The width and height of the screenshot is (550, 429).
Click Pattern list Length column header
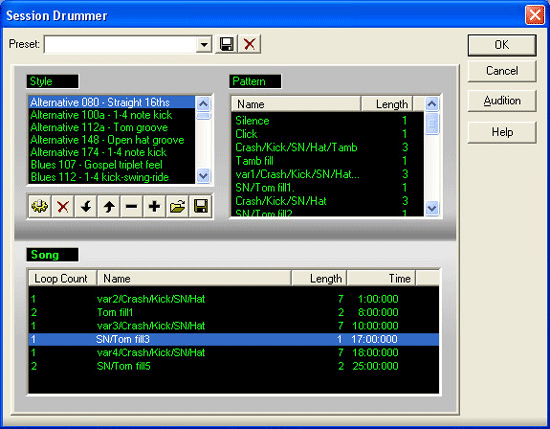[387, 104]
